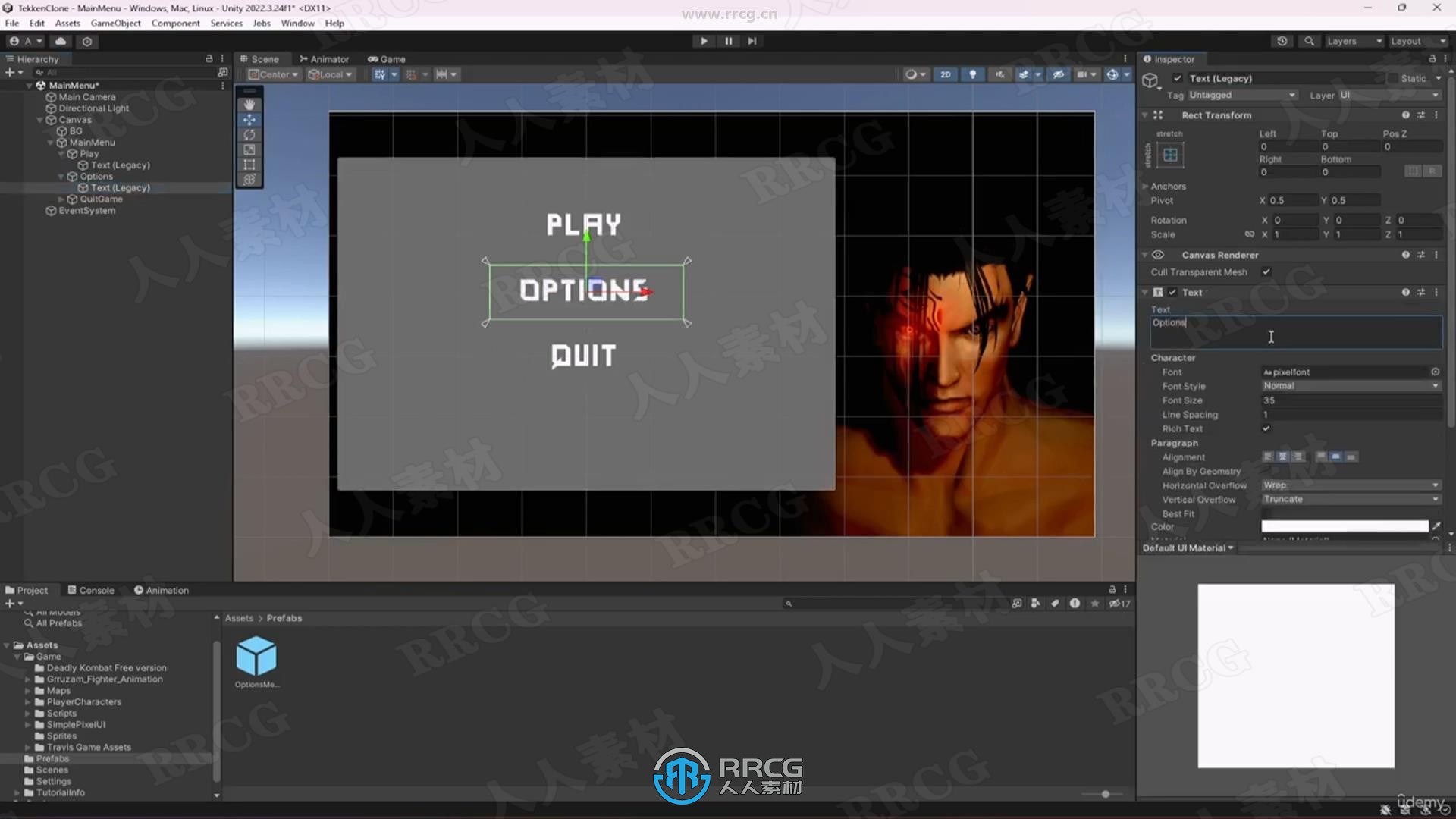Open Rect Transform help icon

[x=1405, y=115]
